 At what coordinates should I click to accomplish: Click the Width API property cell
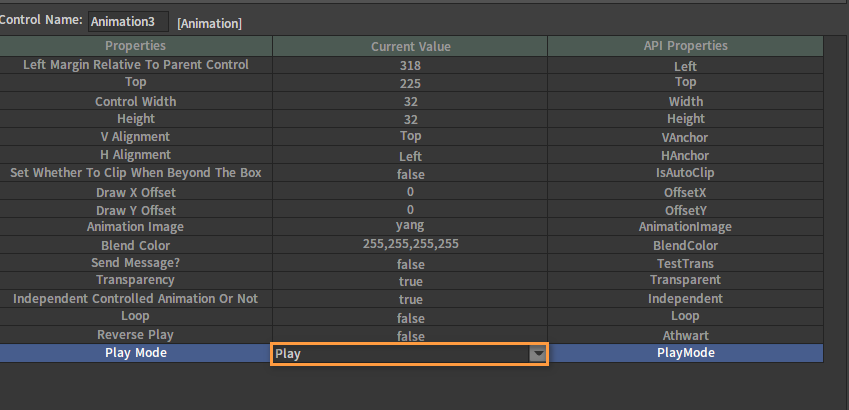[685, 101]
